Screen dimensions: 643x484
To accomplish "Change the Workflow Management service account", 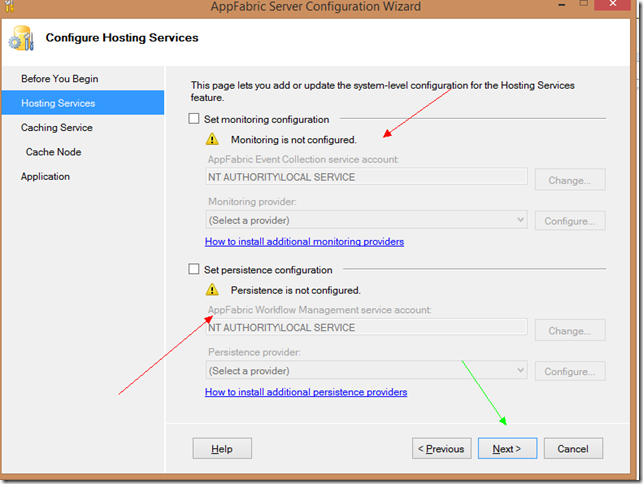I will pos(570,330).
